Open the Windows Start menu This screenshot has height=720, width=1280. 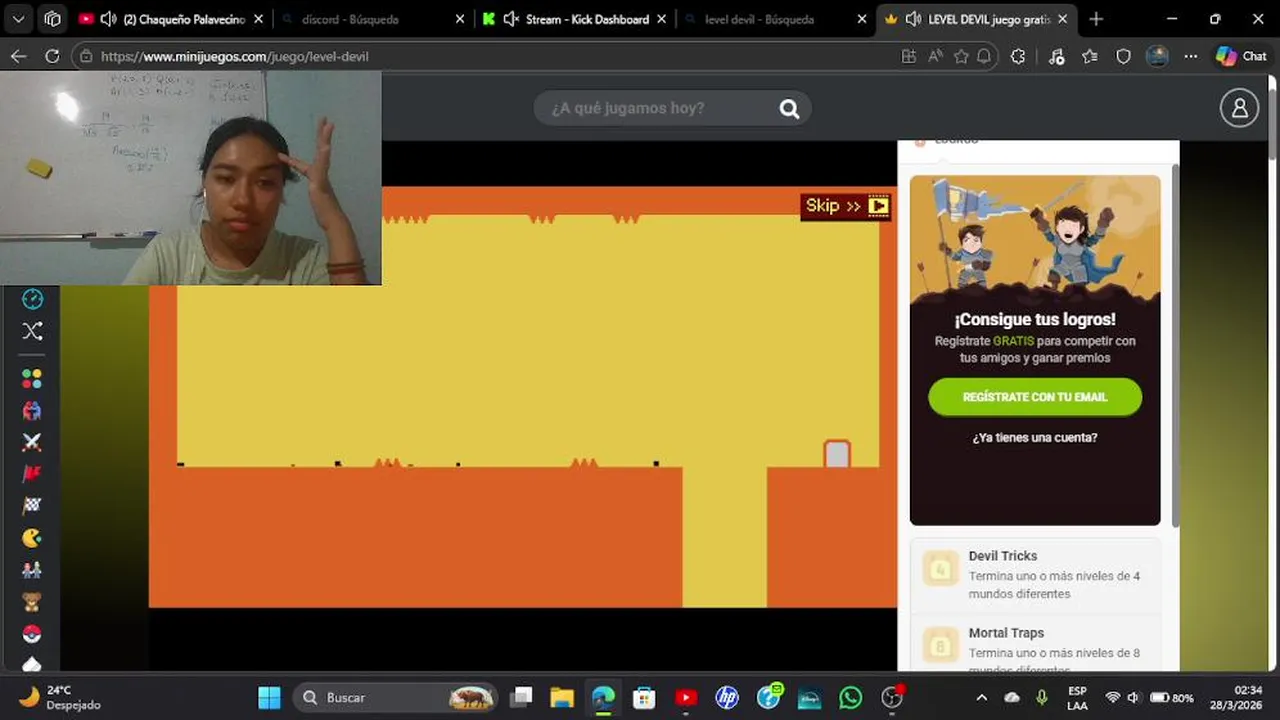point(269,697)
